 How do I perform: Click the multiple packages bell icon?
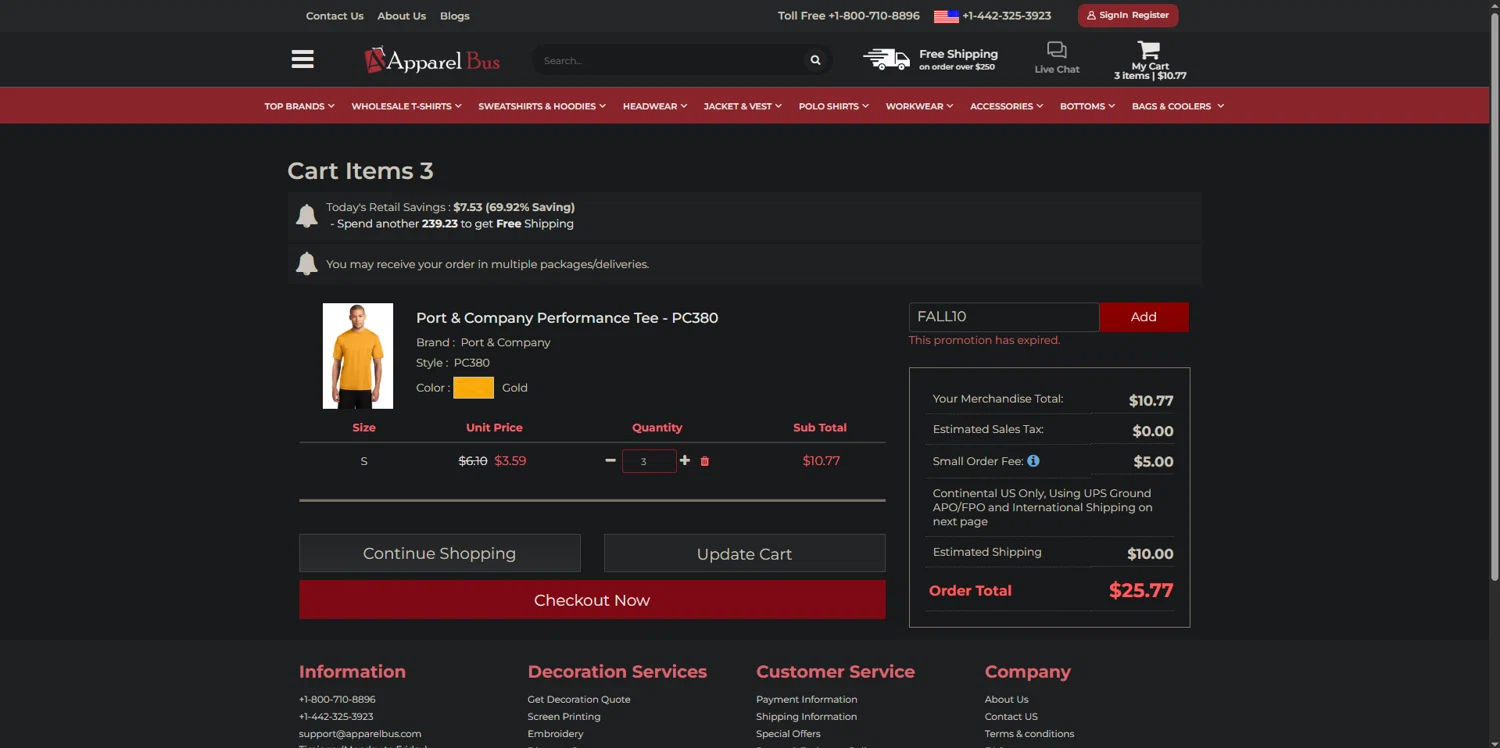(x=307, y=264)
